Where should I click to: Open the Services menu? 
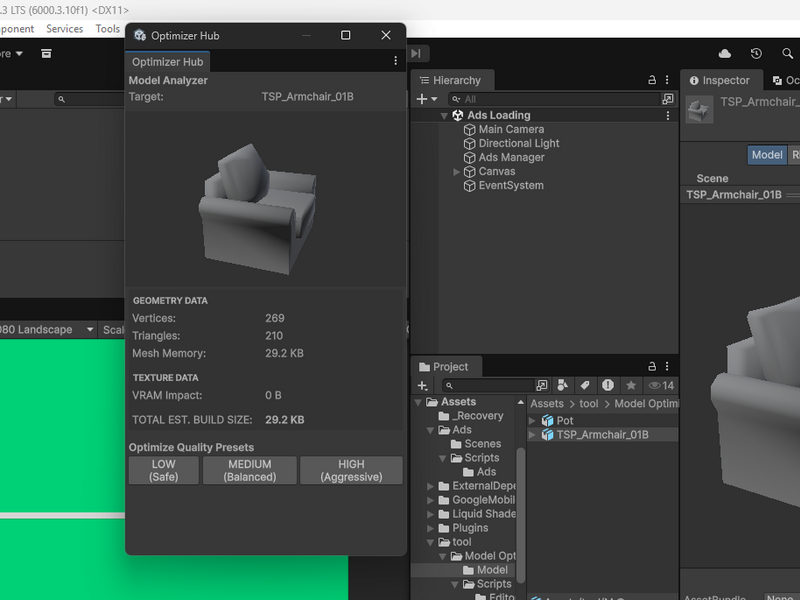tap(64, 29)
